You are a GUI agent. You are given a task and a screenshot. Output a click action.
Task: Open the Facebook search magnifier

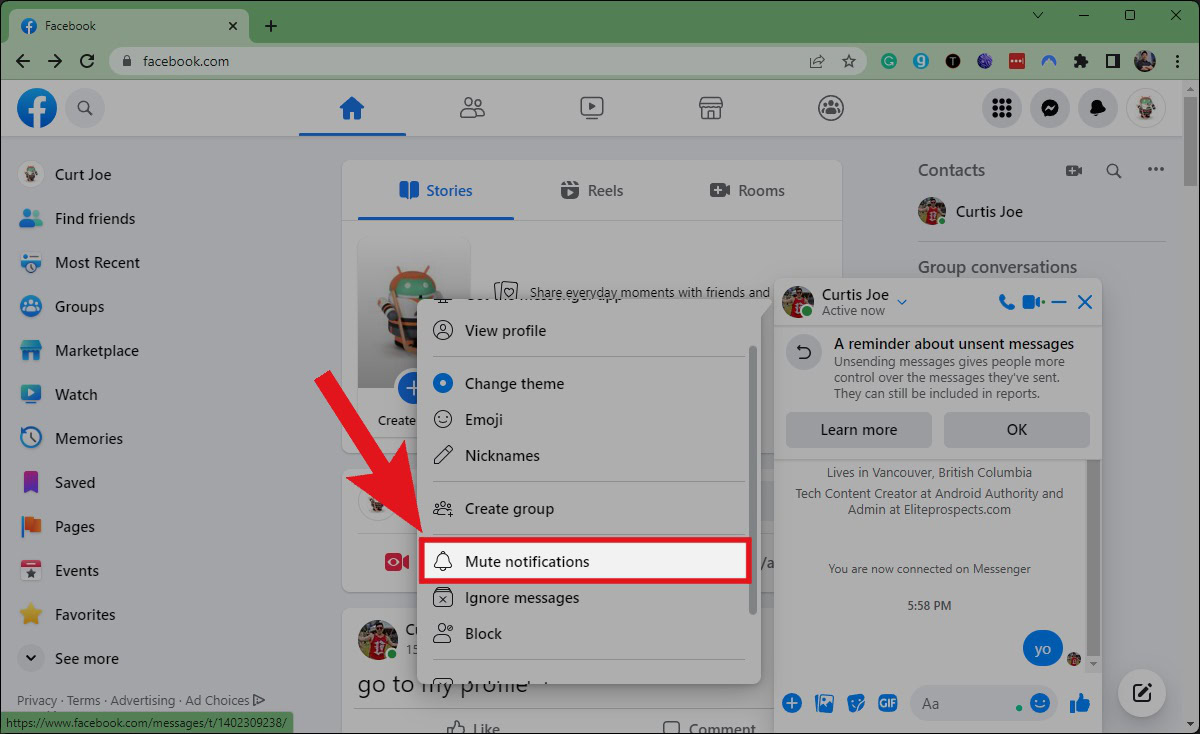pyautogui.click(x=85, y=108)
